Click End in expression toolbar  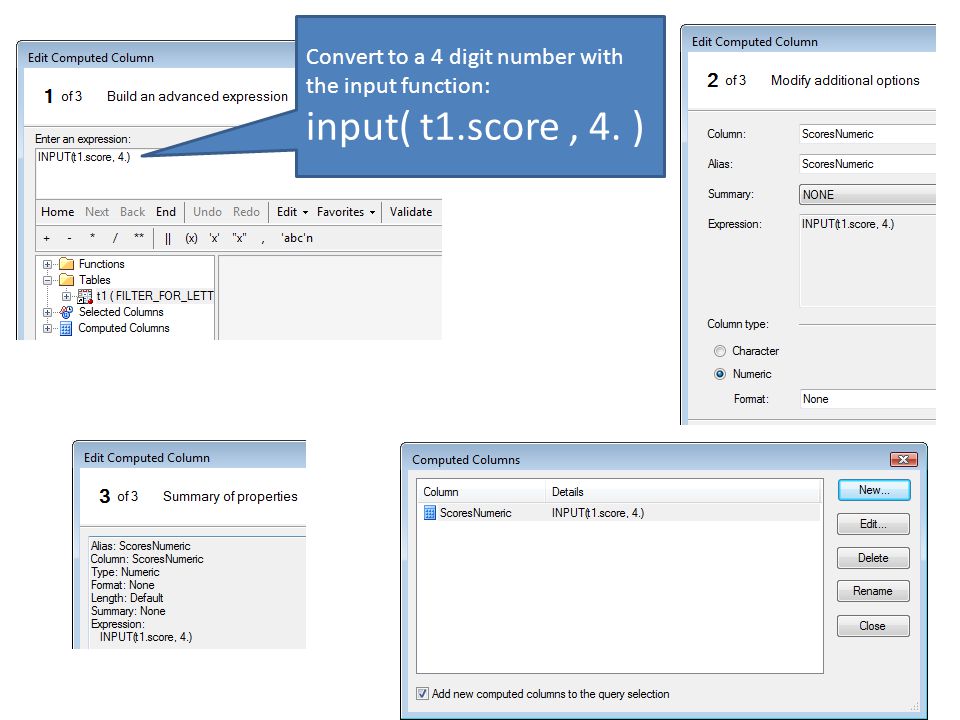pyautogui.click(x=166, y=212)
